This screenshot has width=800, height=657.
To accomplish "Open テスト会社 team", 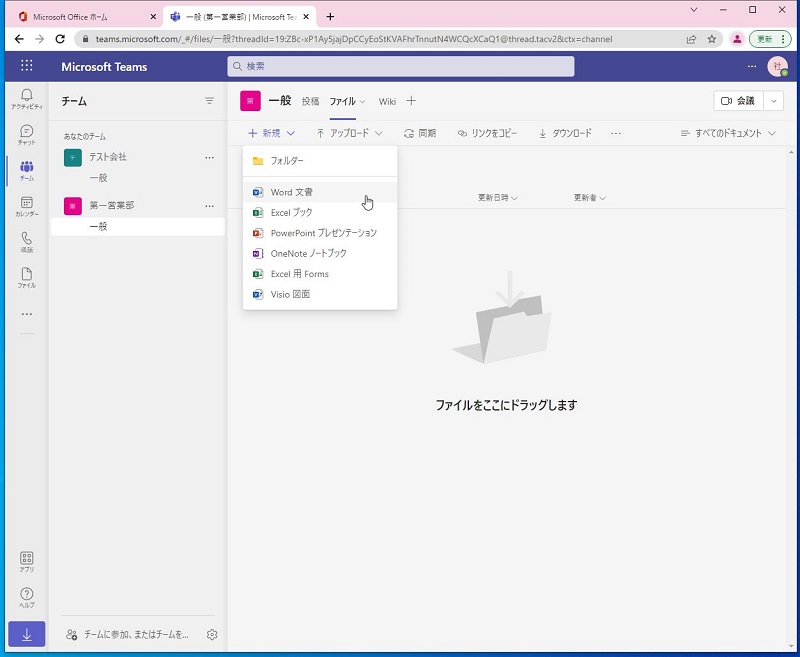I will tap(108, 157).
